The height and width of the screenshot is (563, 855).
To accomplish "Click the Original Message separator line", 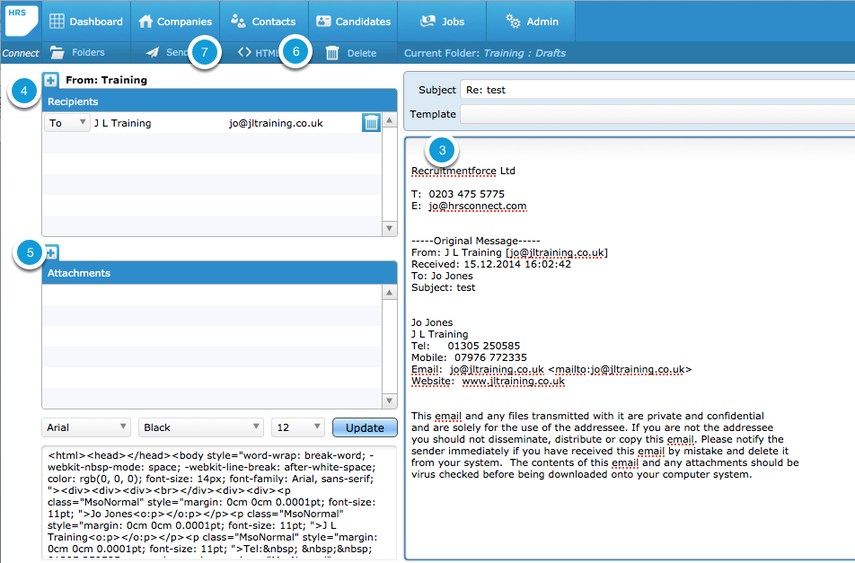I will [475, 241].
